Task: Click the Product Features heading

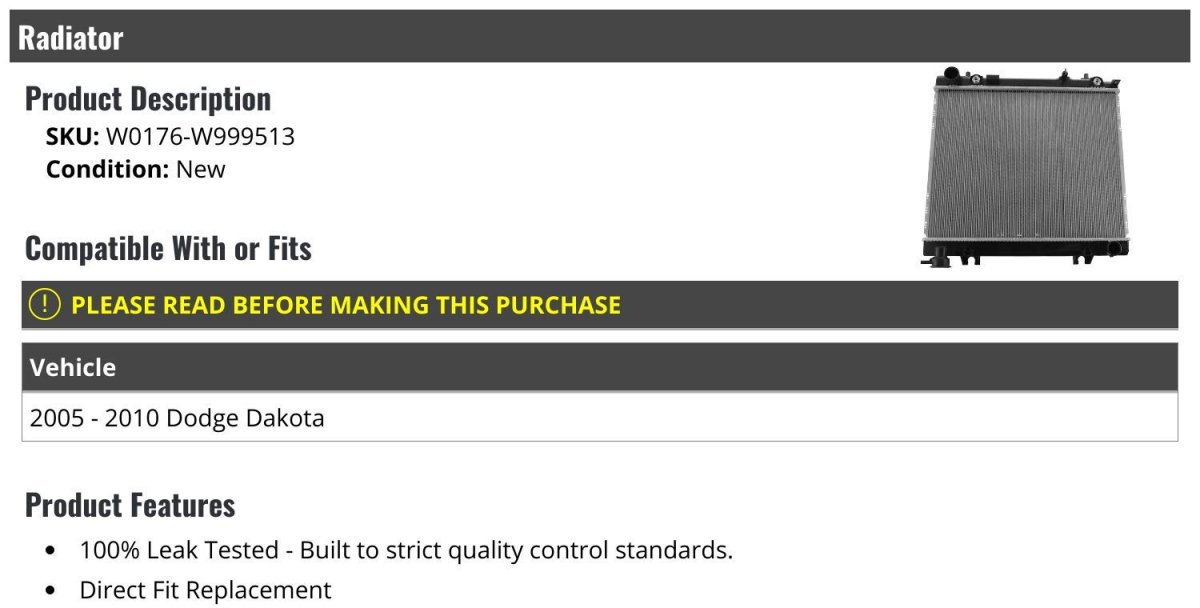Action: (130, 505)
